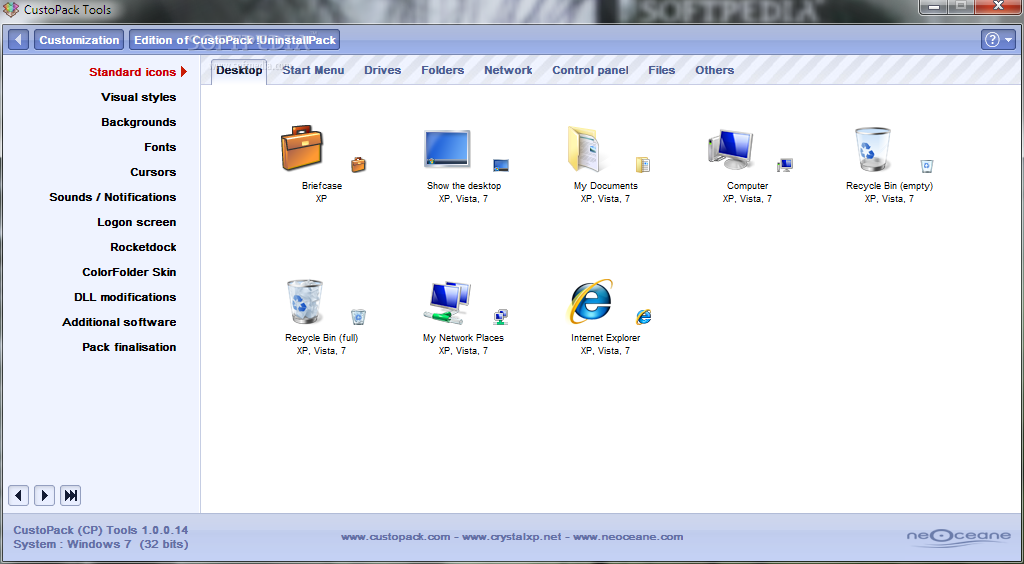1024x564 pixels.
Task: Select the small Briefcase icon preview
Action: pos(359,164)
